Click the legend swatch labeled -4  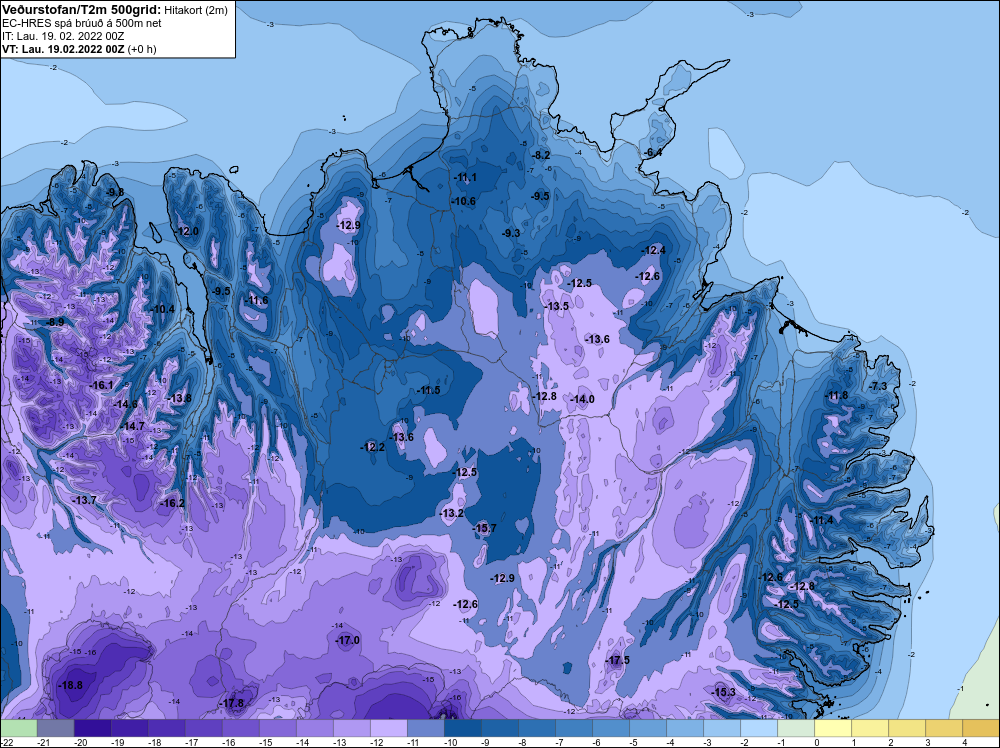click(684, 728)
